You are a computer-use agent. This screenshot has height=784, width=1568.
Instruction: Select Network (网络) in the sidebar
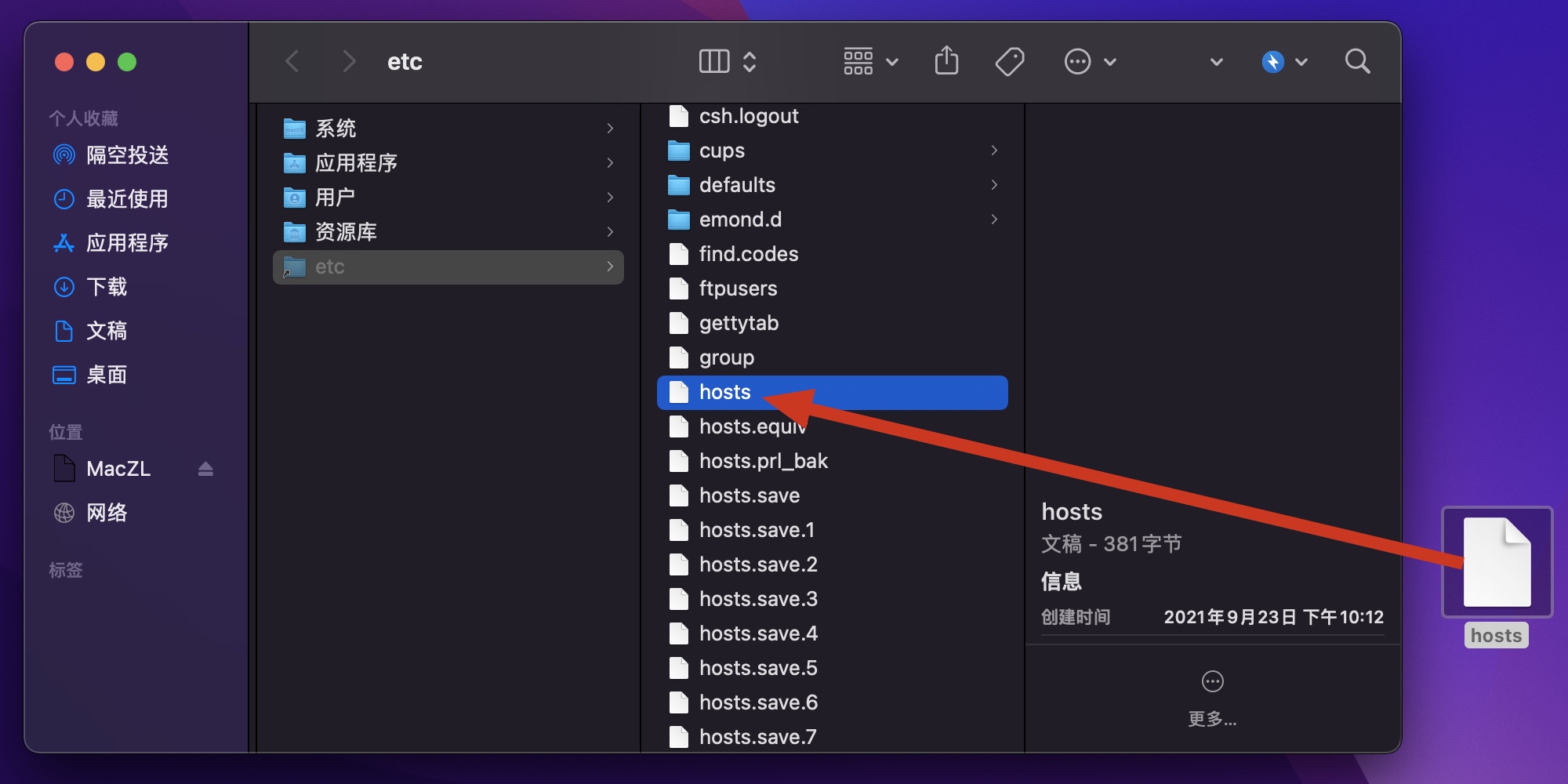pyautogui.click(x=106, y=513)
